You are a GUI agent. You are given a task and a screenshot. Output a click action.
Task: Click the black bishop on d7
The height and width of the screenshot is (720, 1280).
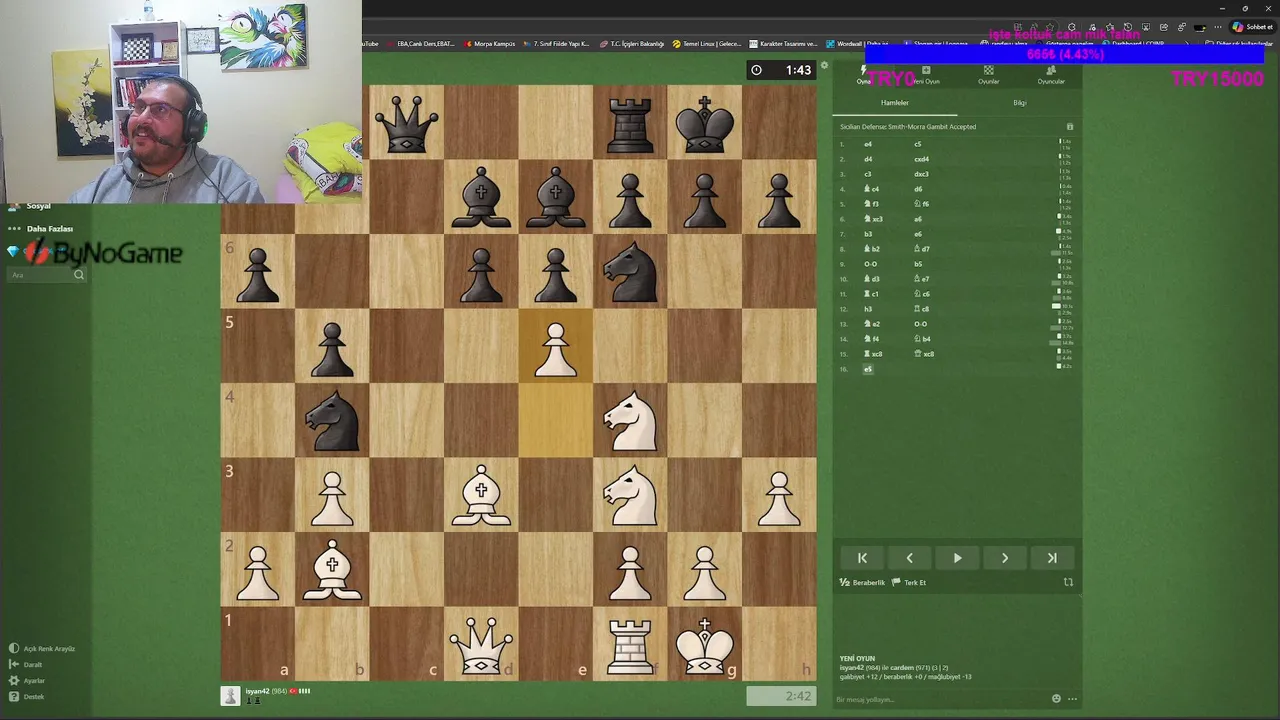point(481,197)
